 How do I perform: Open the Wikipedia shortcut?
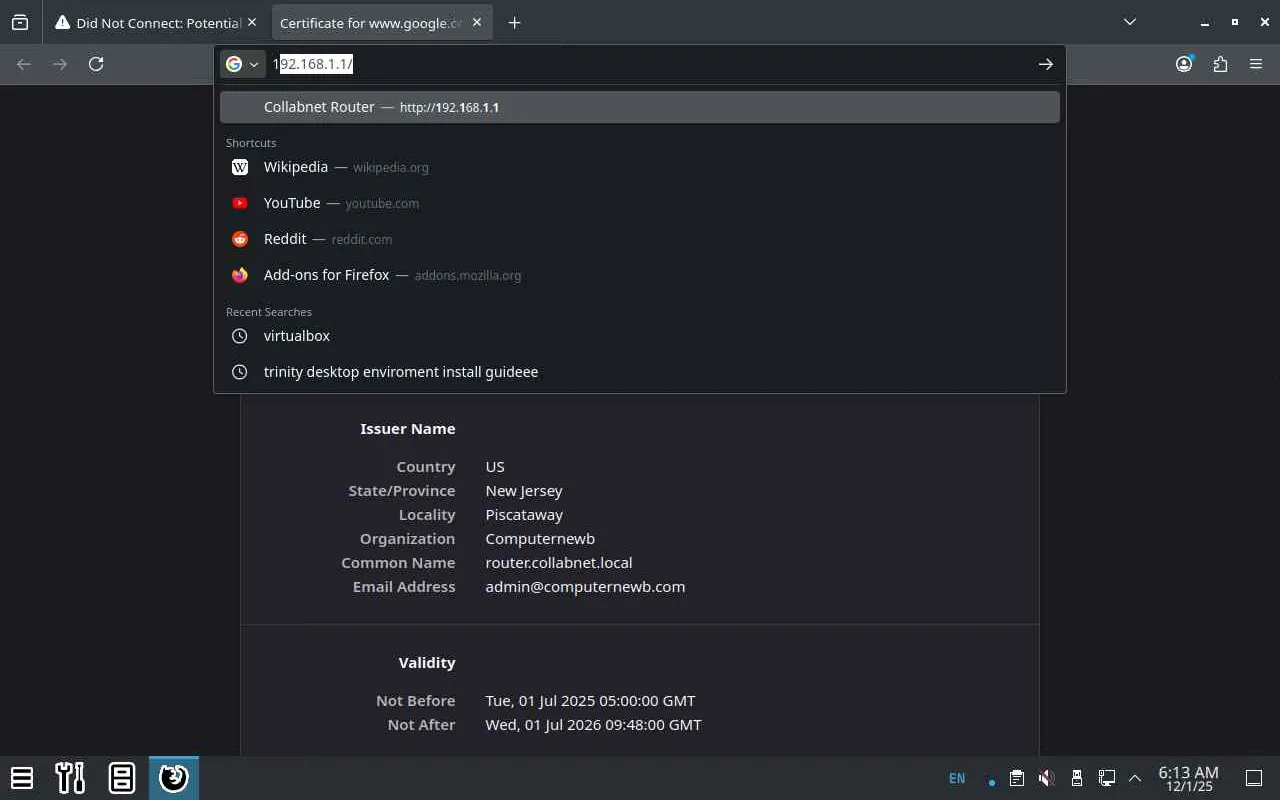[640, 167]
